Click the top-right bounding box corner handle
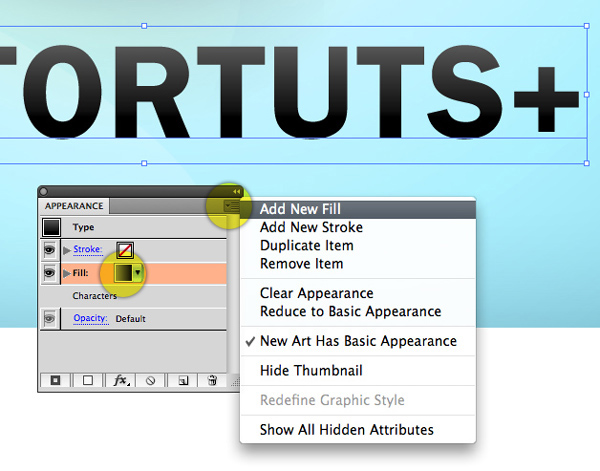 point(587,26)
